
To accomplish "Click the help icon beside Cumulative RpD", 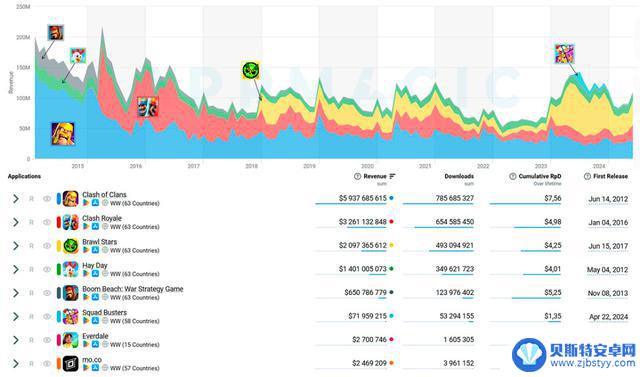I will coord(513,176).
